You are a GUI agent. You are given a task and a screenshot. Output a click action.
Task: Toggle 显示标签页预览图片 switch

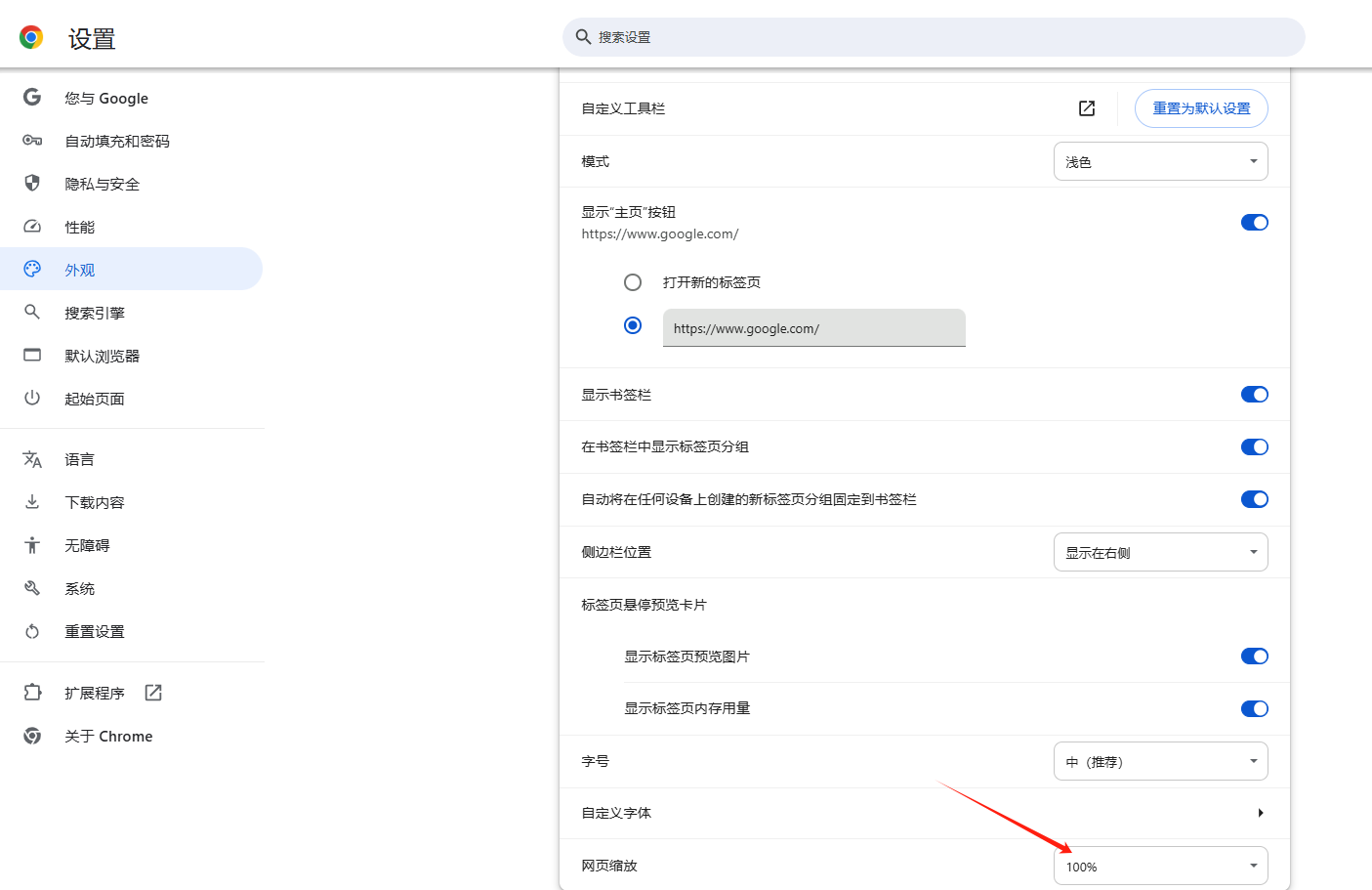coord(1255,657)
